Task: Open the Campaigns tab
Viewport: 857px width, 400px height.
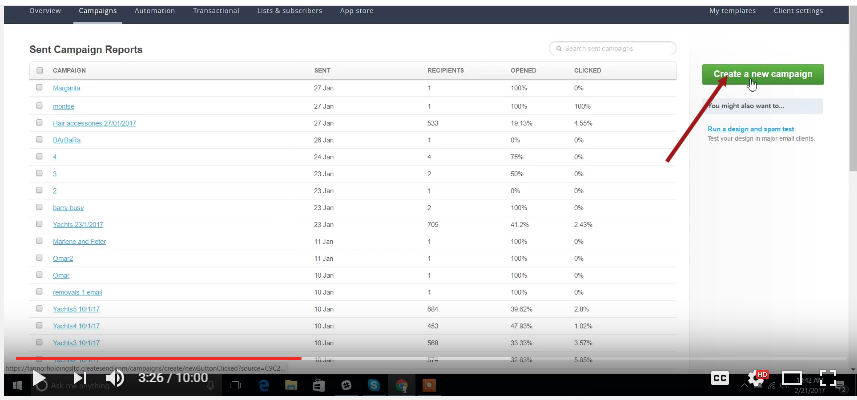Action: click(97, 10)
